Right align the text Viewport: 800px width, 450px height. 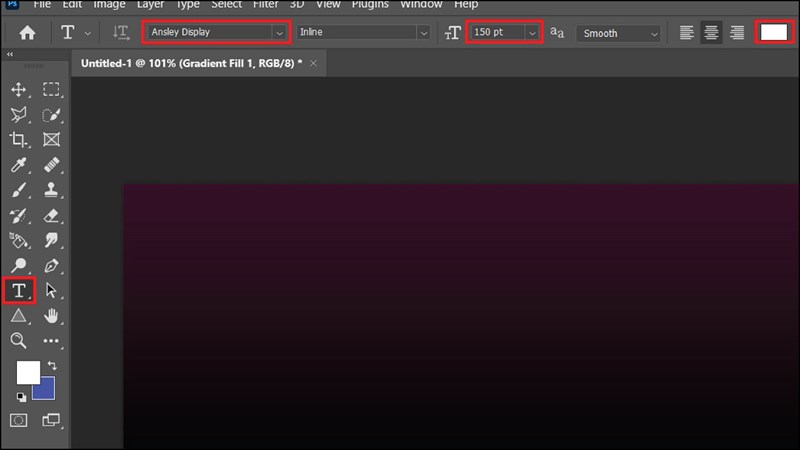tap(737, 33)
